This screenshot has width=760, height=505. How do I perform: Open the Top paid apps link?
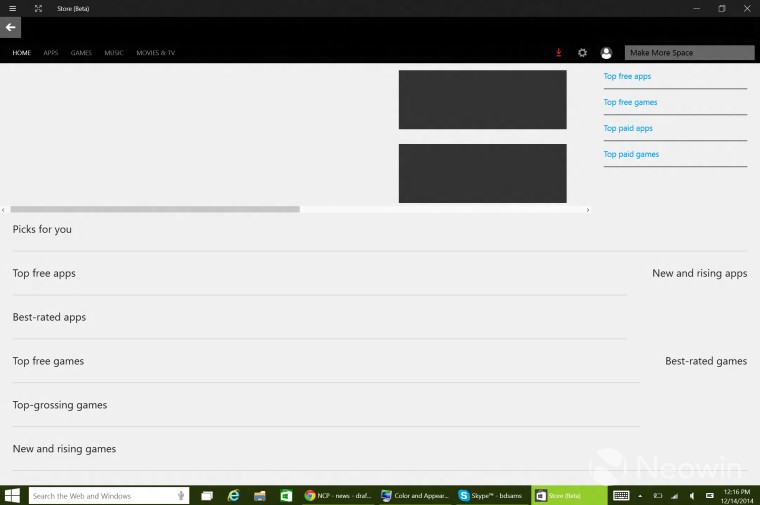coord(628,128)
